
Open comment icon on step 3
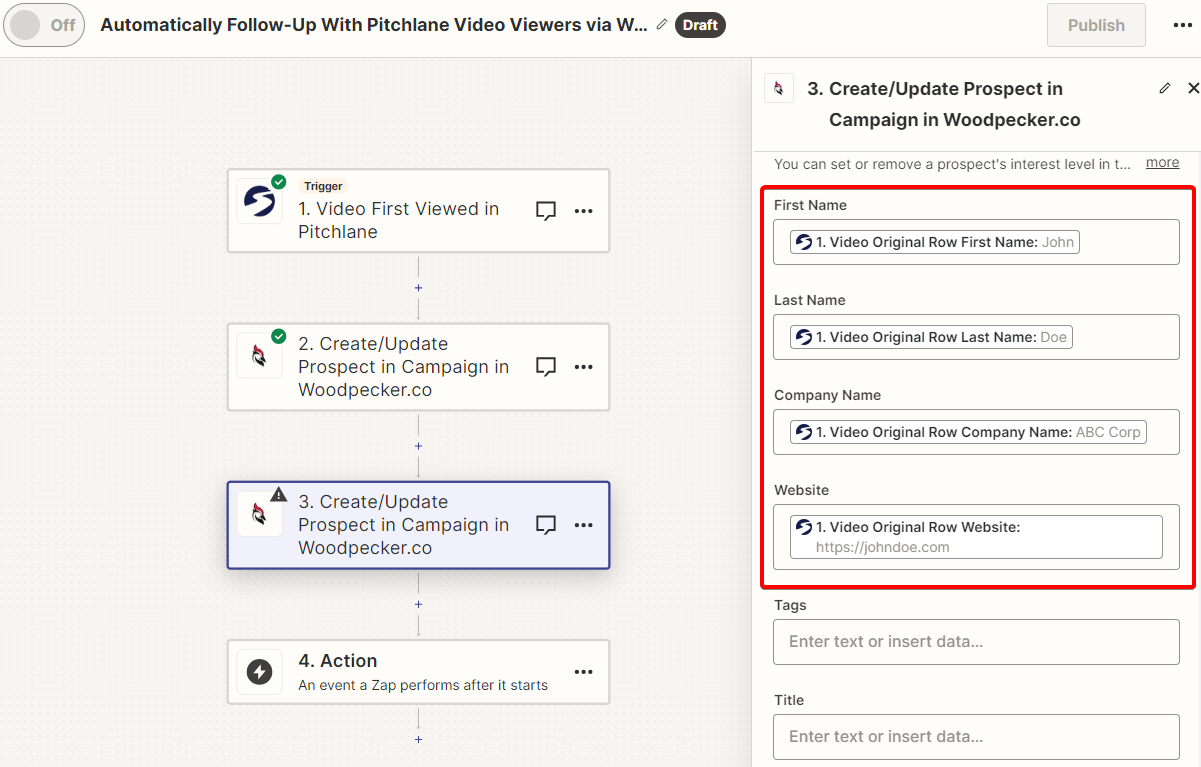546,525
